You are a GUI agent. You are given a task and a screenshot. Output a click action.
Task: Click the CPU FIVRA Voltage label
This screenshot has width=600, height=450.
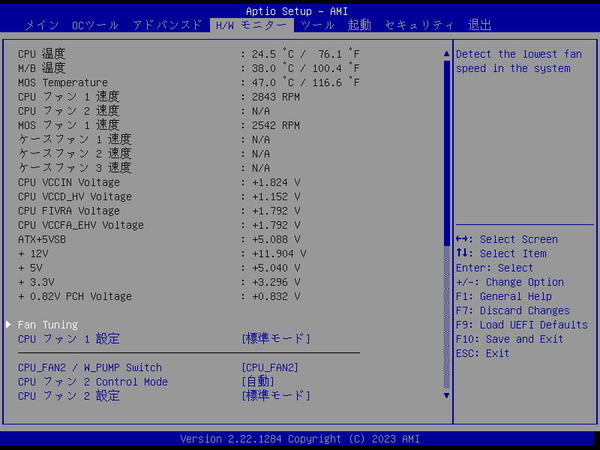[x=68, y=211]
